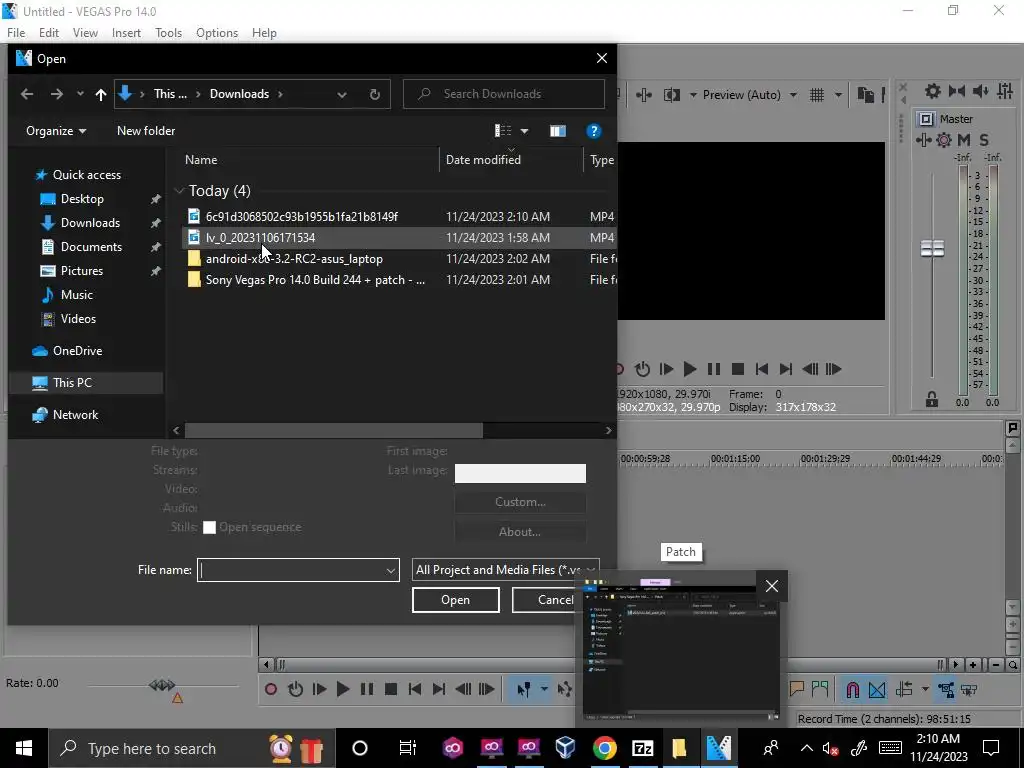
Task: Click Pause in the video preview transport
Action: [x=714, y=370]
